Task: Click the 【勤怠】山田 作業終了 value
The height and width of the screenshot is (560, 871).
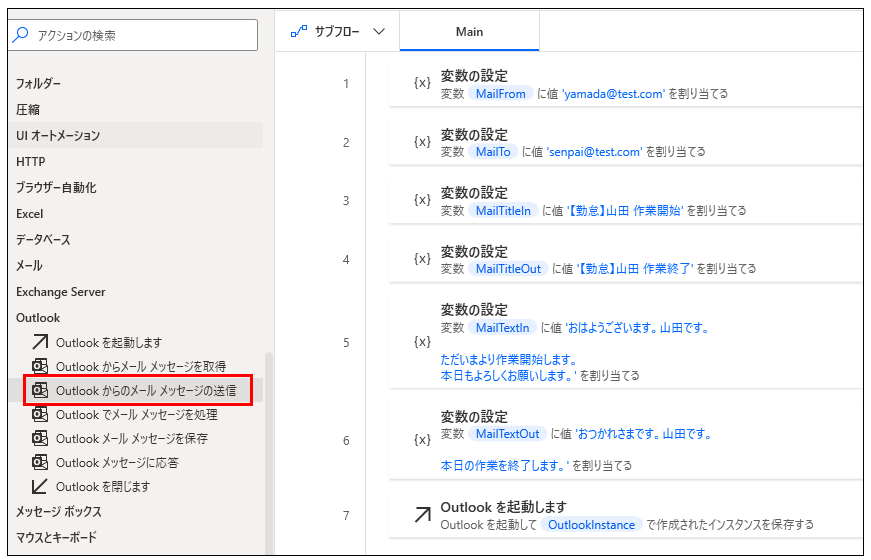Action: pyautogui.click(x=635, y=269)
